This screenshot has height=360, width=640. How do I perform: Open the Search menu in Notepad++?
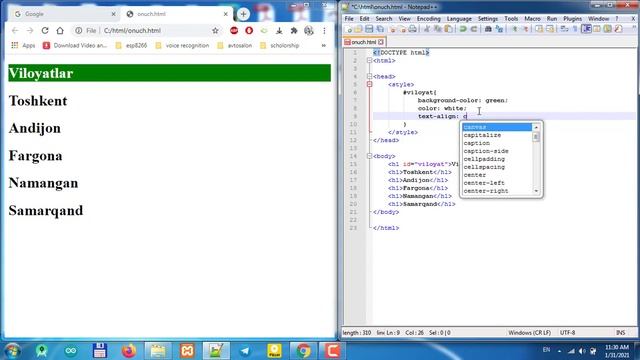pos(384,19)
